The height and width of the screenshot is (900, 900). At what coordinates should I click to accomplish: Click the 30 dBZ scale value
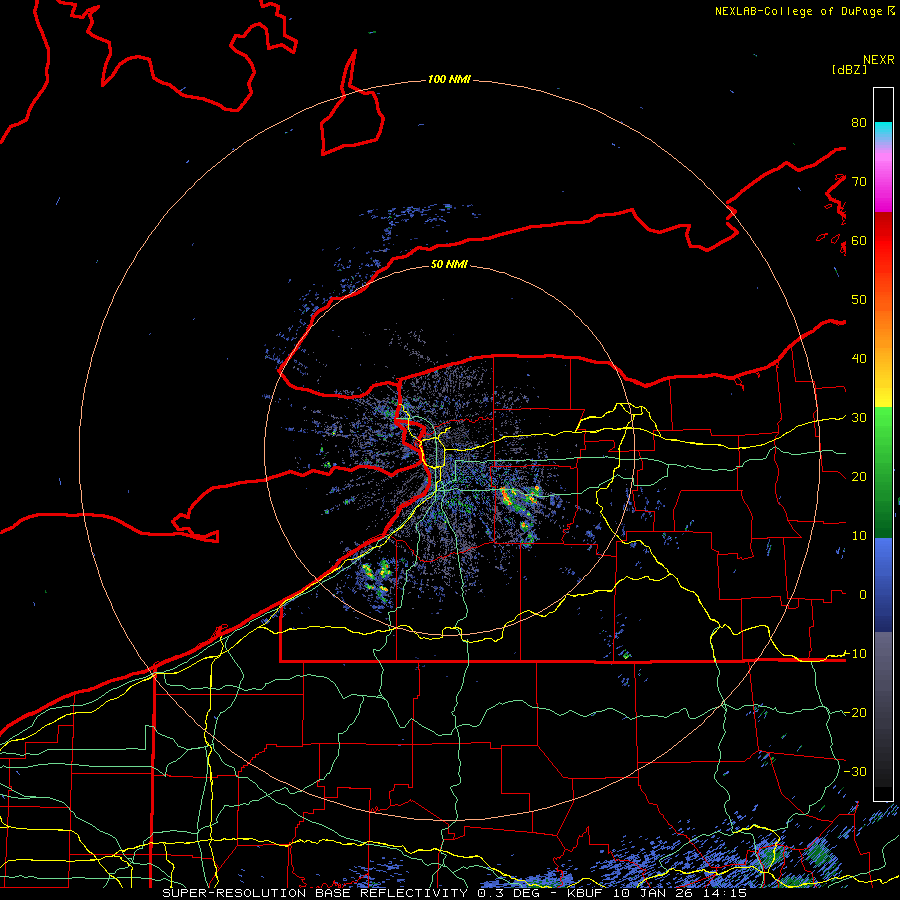(859, 417)
